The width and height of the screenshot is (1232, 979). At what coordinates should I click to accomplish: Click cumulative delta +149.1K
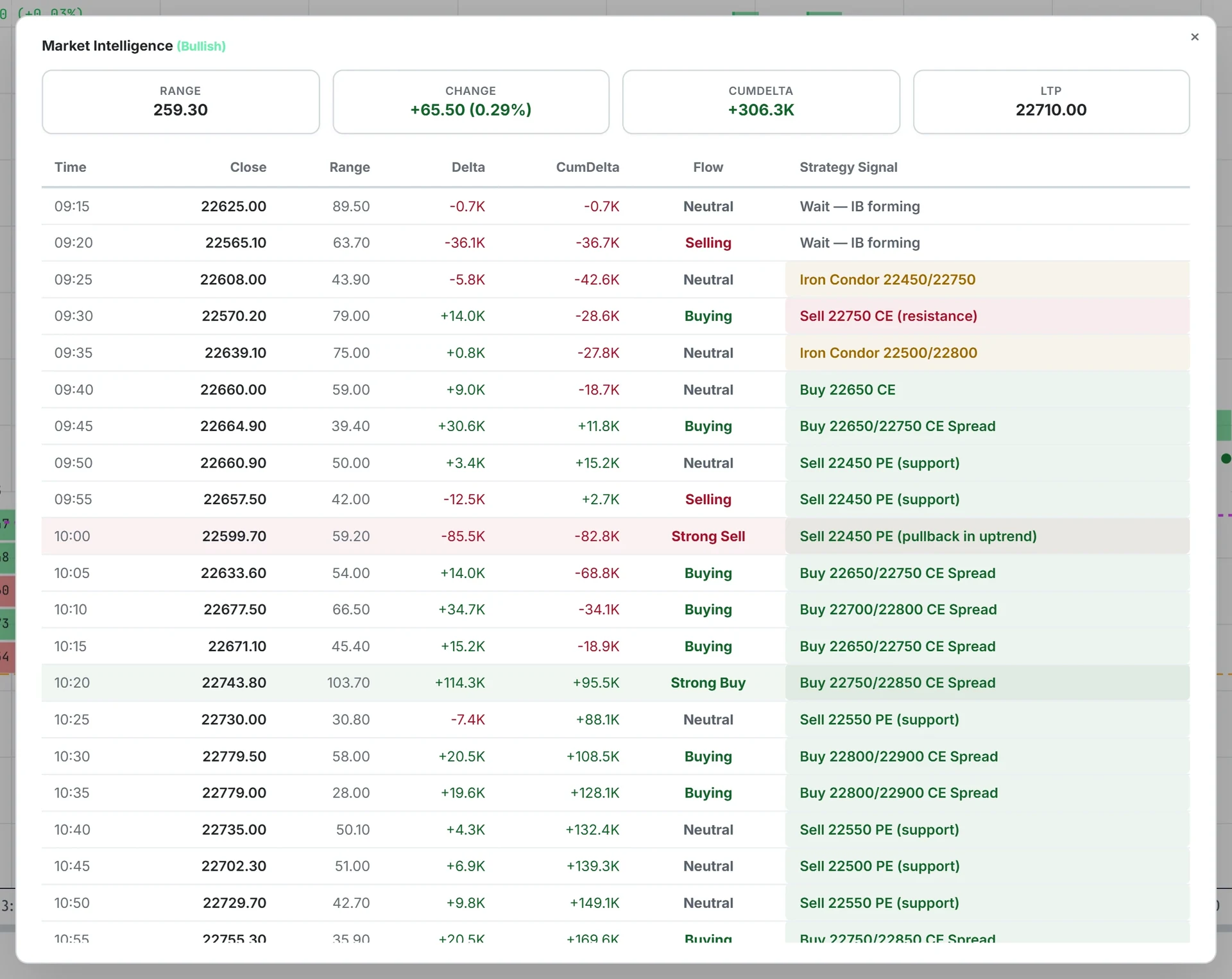594,903
